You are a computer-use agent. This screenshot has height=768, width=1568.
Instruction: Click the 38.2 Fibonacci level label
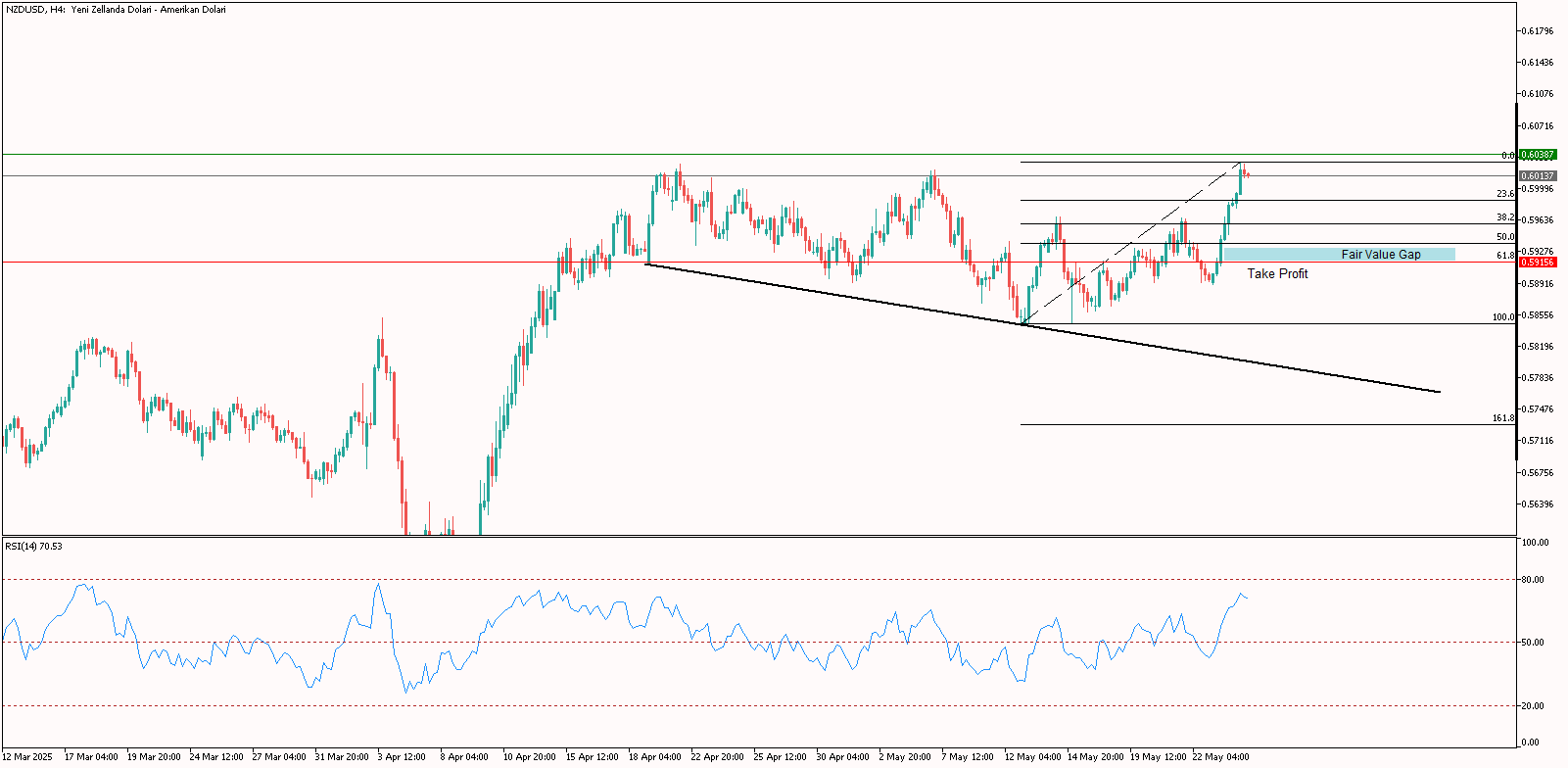pyautogui.click(x=1505, y=217)
